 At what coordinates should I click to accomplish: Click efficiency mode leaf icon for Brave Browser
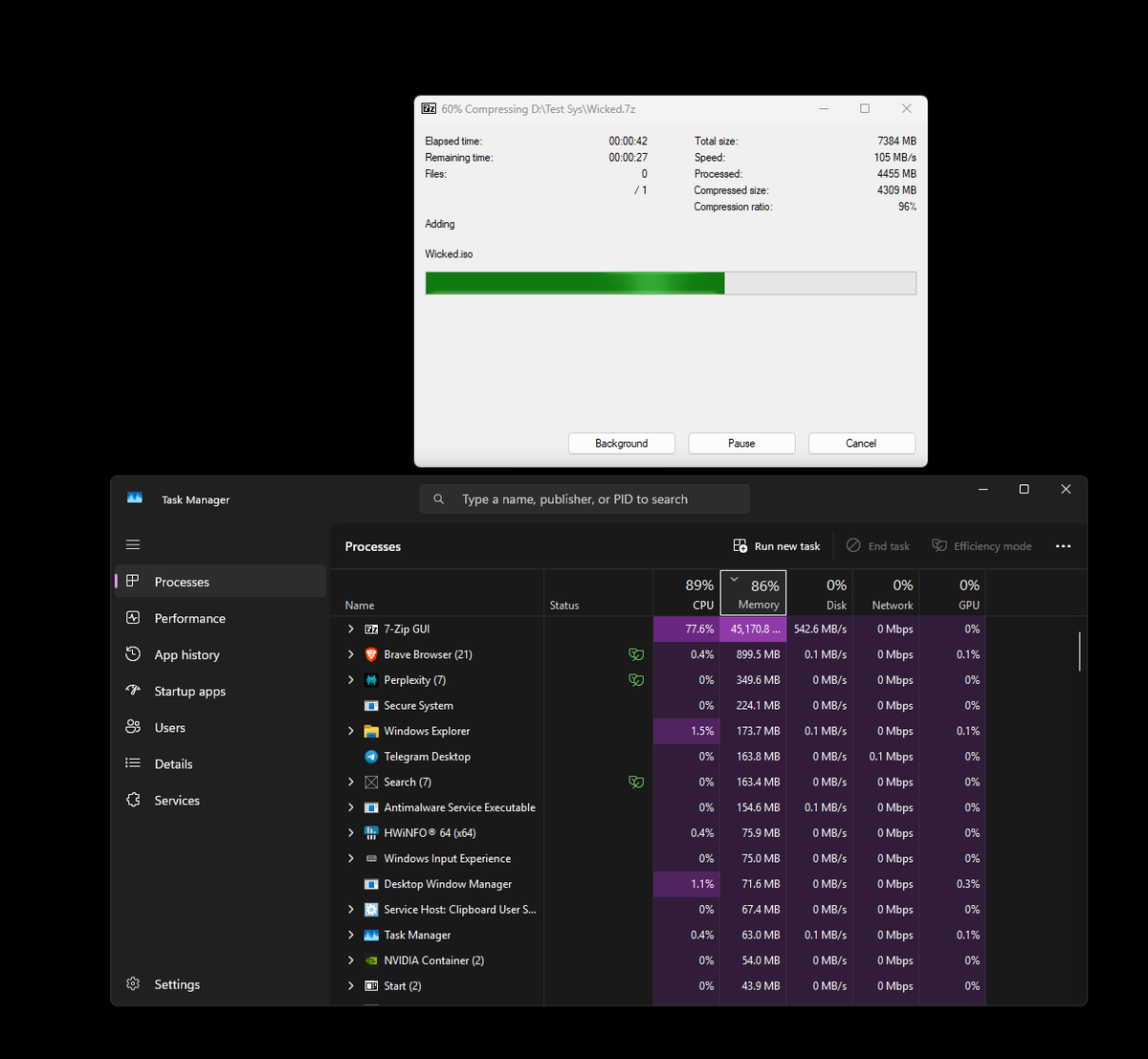coord(636,654)
